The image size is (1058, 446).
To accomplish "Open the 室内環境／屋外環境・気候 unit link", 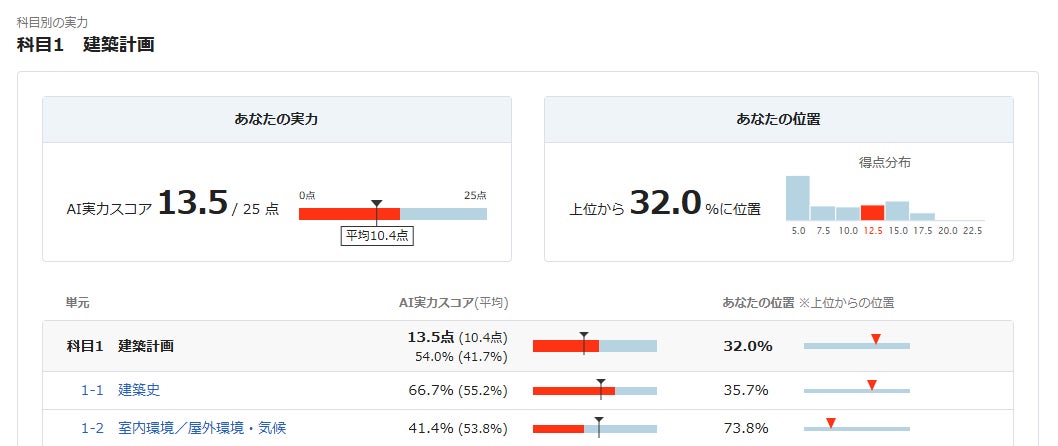I will coord(201,428).
